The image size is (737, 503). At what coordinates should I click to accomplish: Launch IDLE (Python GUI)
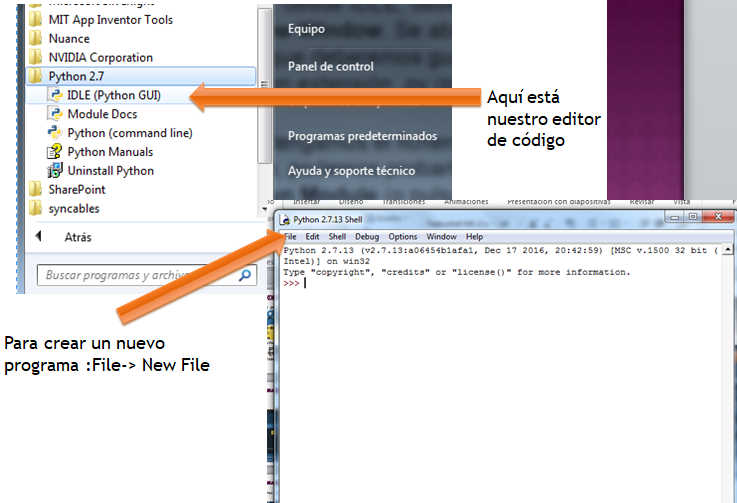pos(114,95)
